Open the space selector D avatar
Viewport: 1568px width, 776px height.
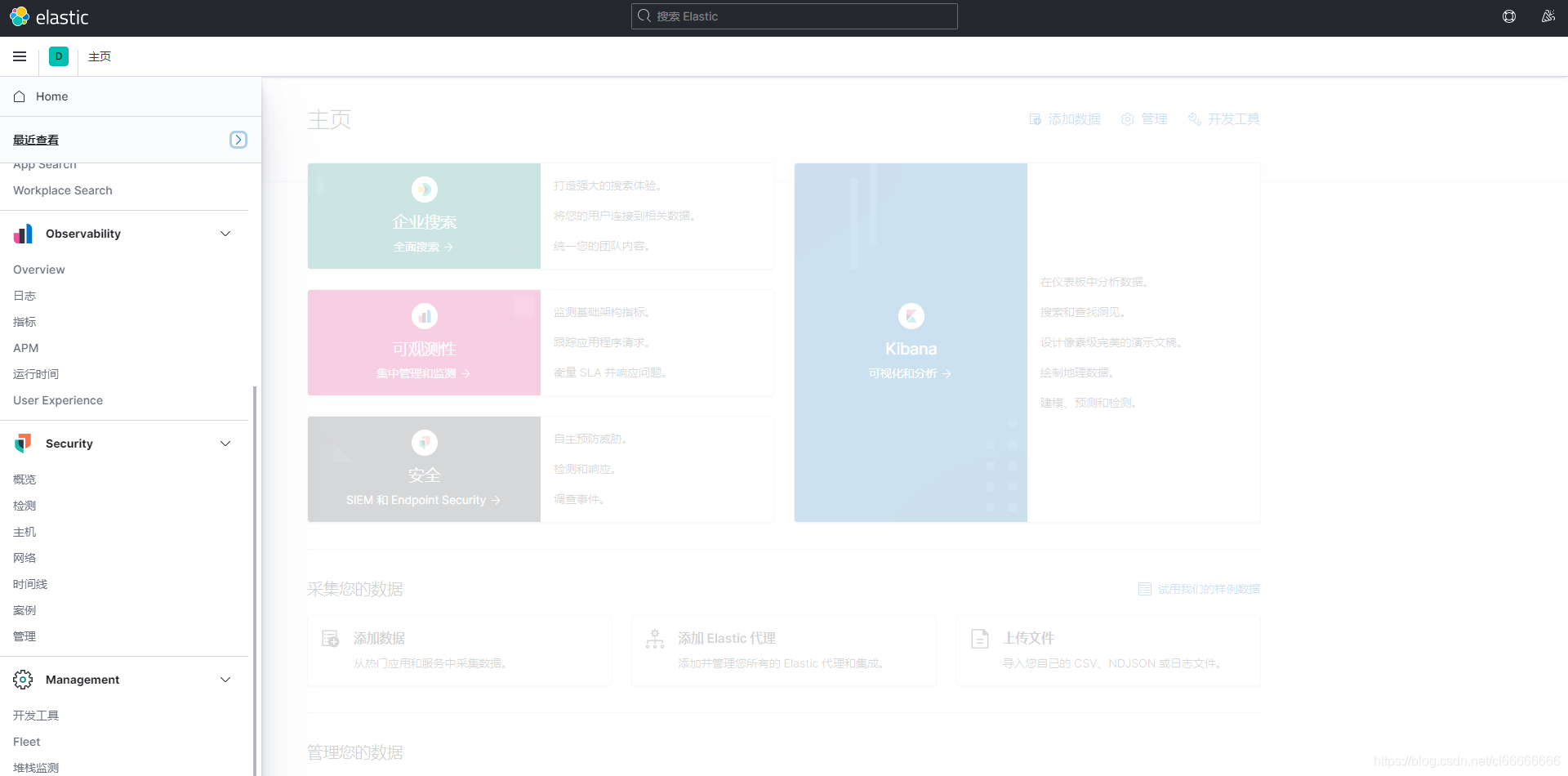(x=59, y=56)
